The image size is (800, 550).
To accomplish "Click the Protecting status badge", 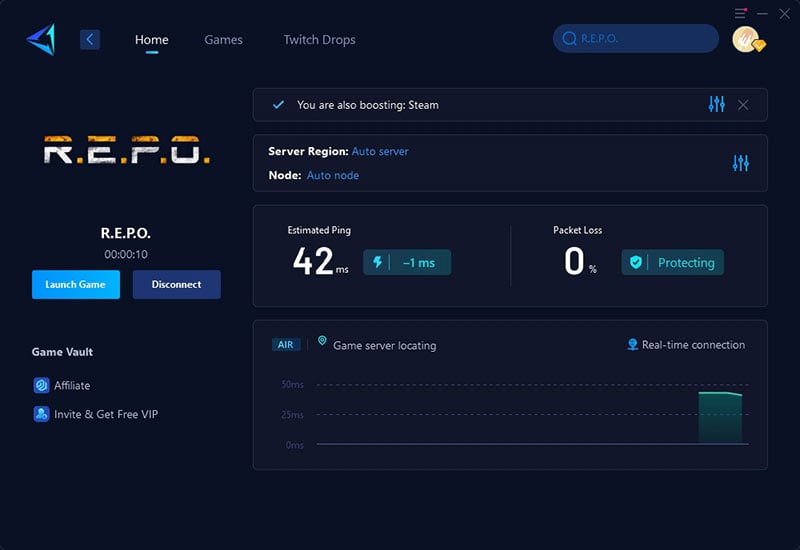I will pyautogui.click(x=672, y=262).
